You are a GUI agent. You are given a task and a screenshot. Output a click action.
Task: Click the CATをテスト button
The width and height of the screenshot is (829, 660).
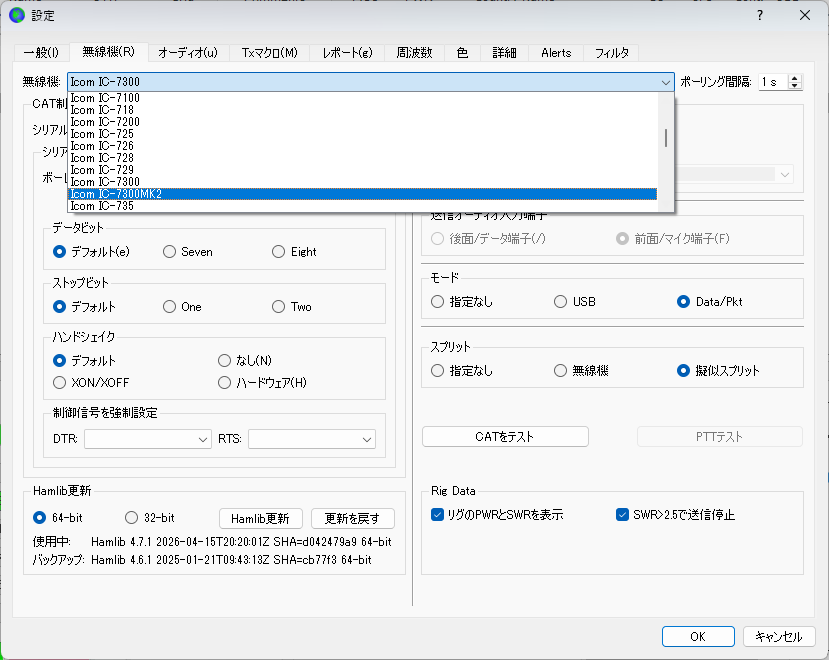pyautogui.click(x=505, y=437)
